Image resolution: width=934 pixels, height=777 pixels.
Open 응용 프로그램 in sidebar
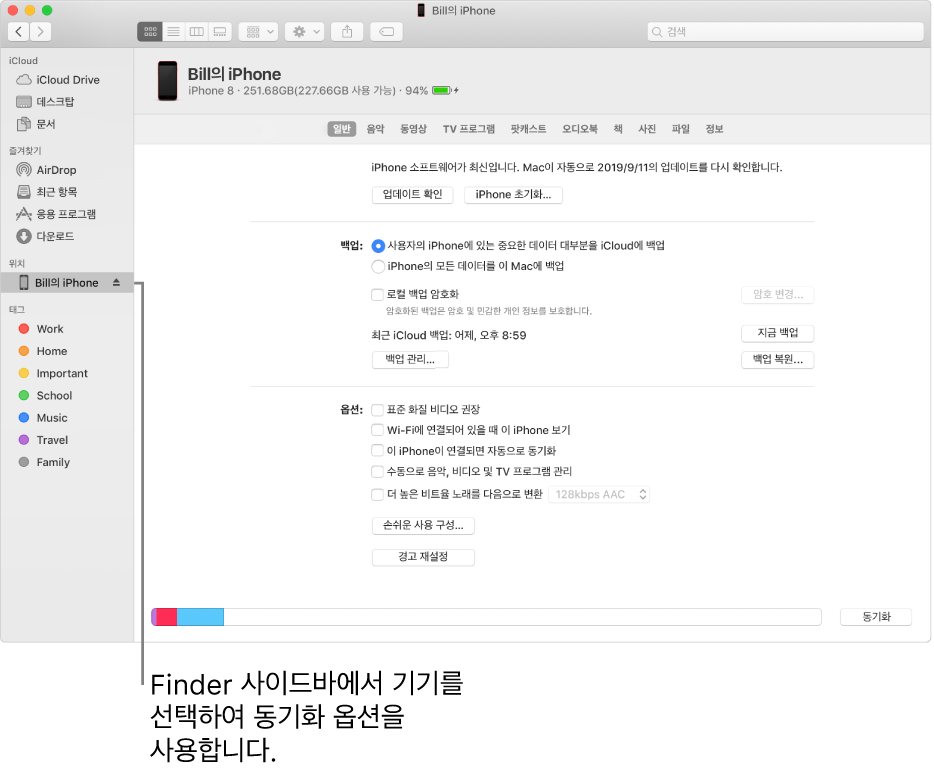(x=67, y=214)
